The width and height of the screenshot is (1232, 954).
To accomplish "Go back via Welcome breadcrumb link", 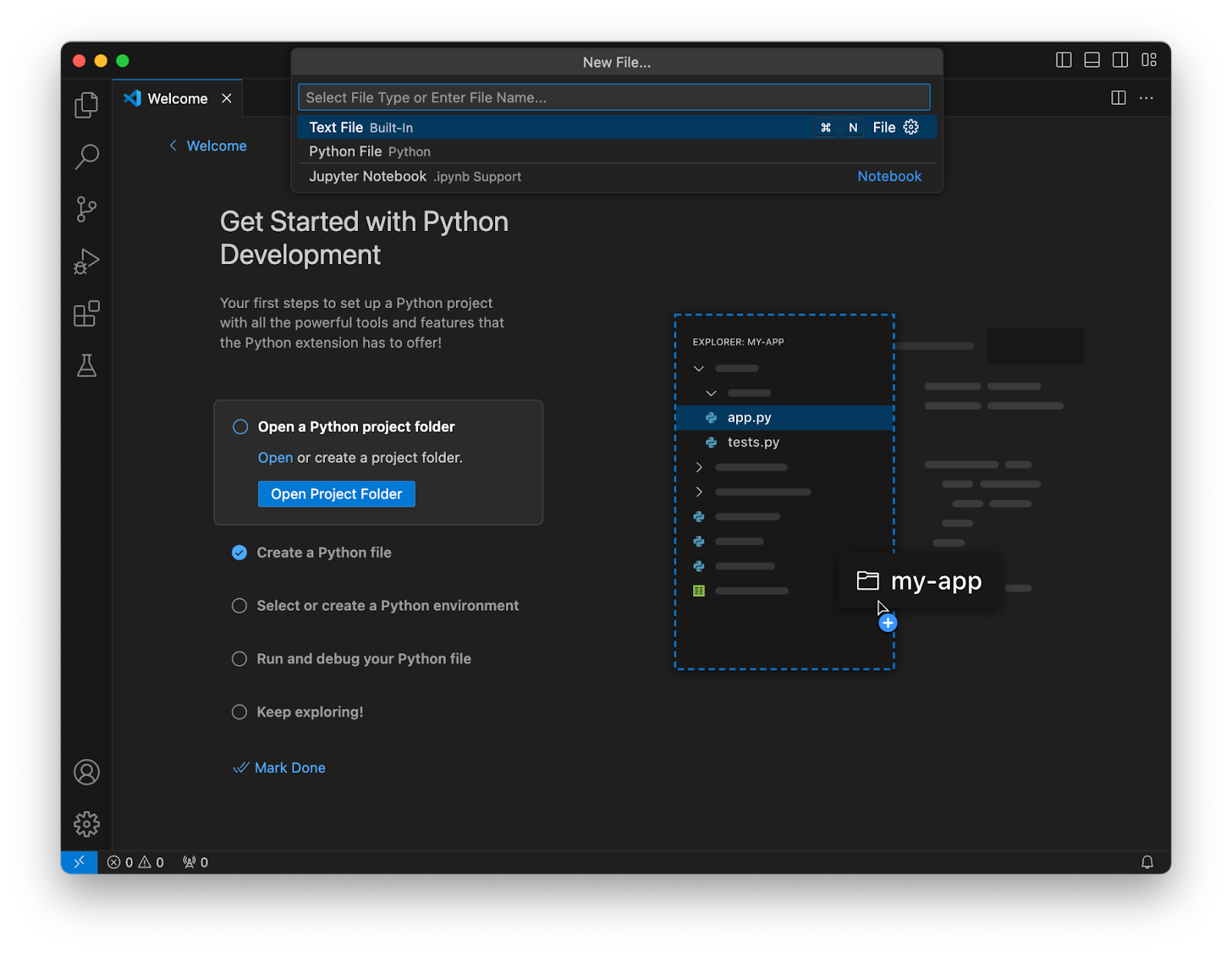I will click(208, 146).
